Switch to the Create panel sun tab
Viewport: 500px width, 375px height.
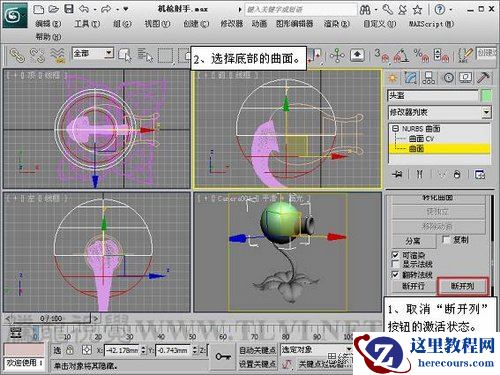point(393,78)
